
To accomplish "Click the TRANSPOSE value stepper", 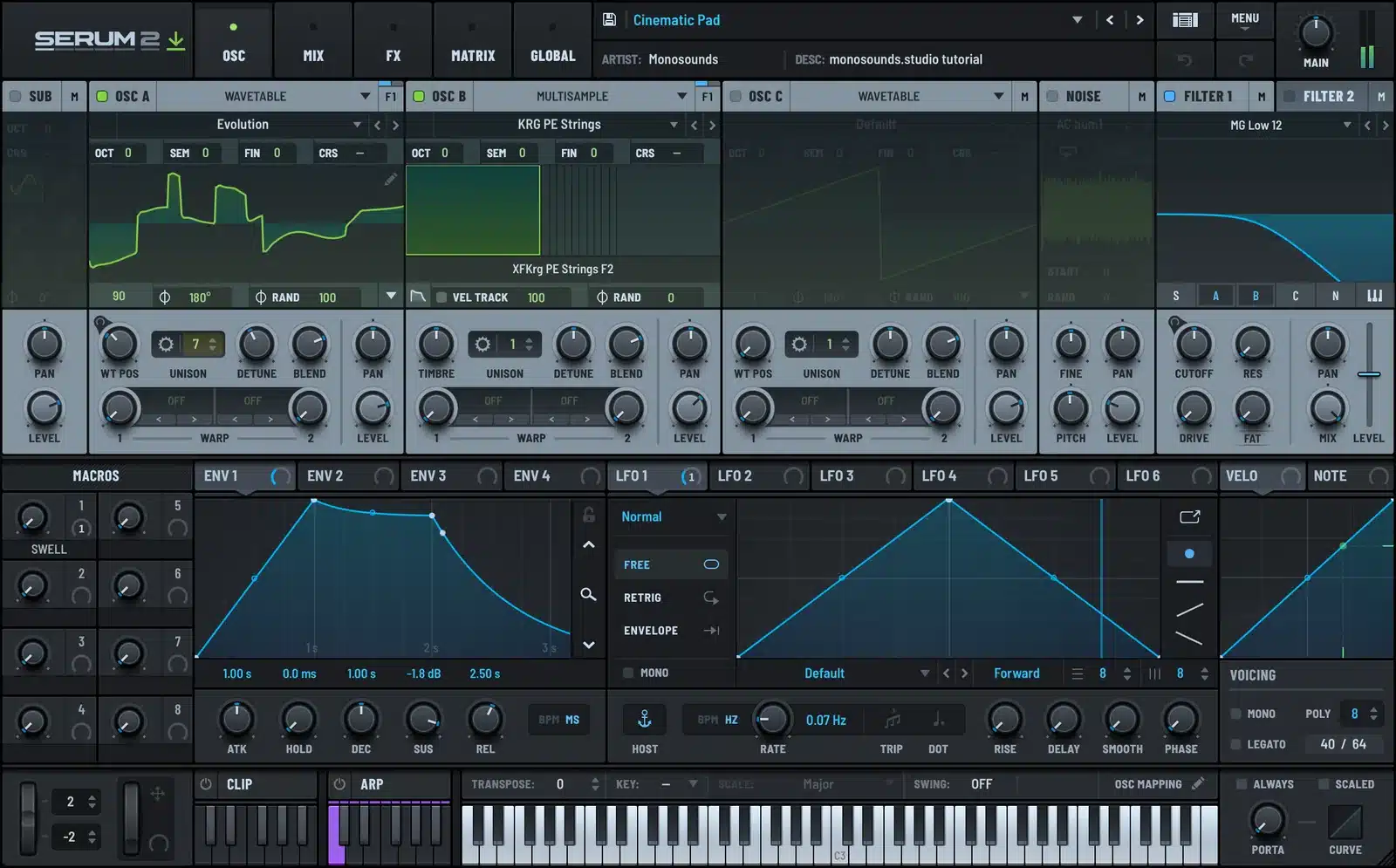I will point(595,784).
